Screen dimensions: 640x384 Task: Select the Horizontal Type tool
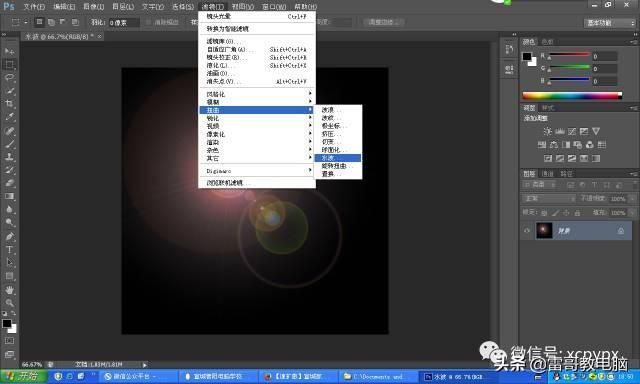coord(9,249)
